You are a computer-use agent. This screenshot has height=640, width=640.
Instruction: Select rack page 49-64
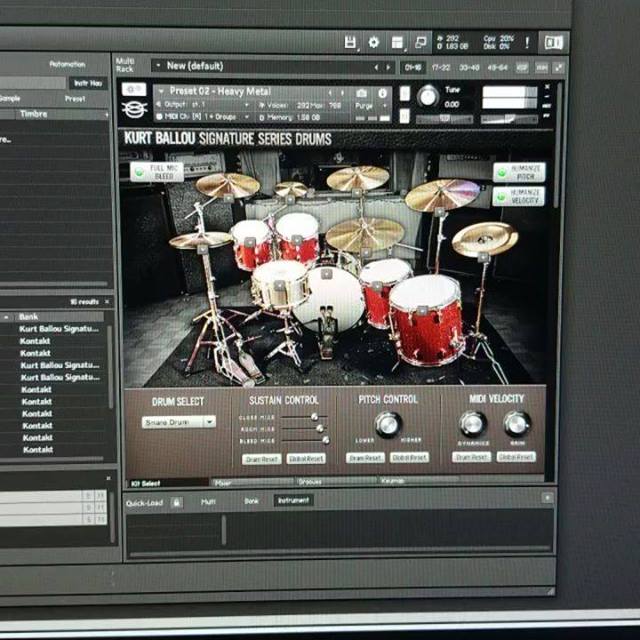point(497,68)
